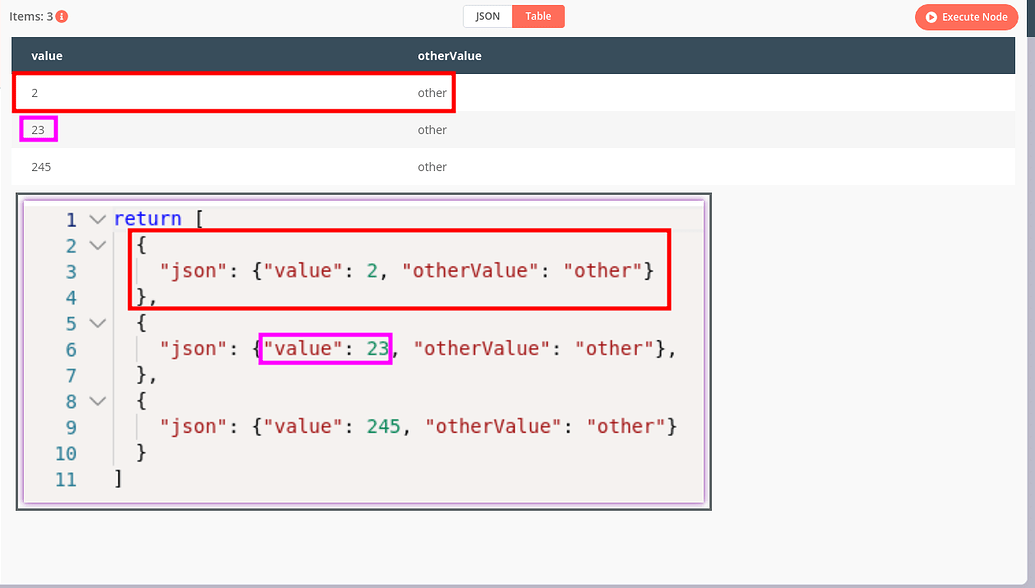This screenshot has height=588, width=1035.
Task: Click the info icon beside Items: 3
Action: click(x=63, y=16)
